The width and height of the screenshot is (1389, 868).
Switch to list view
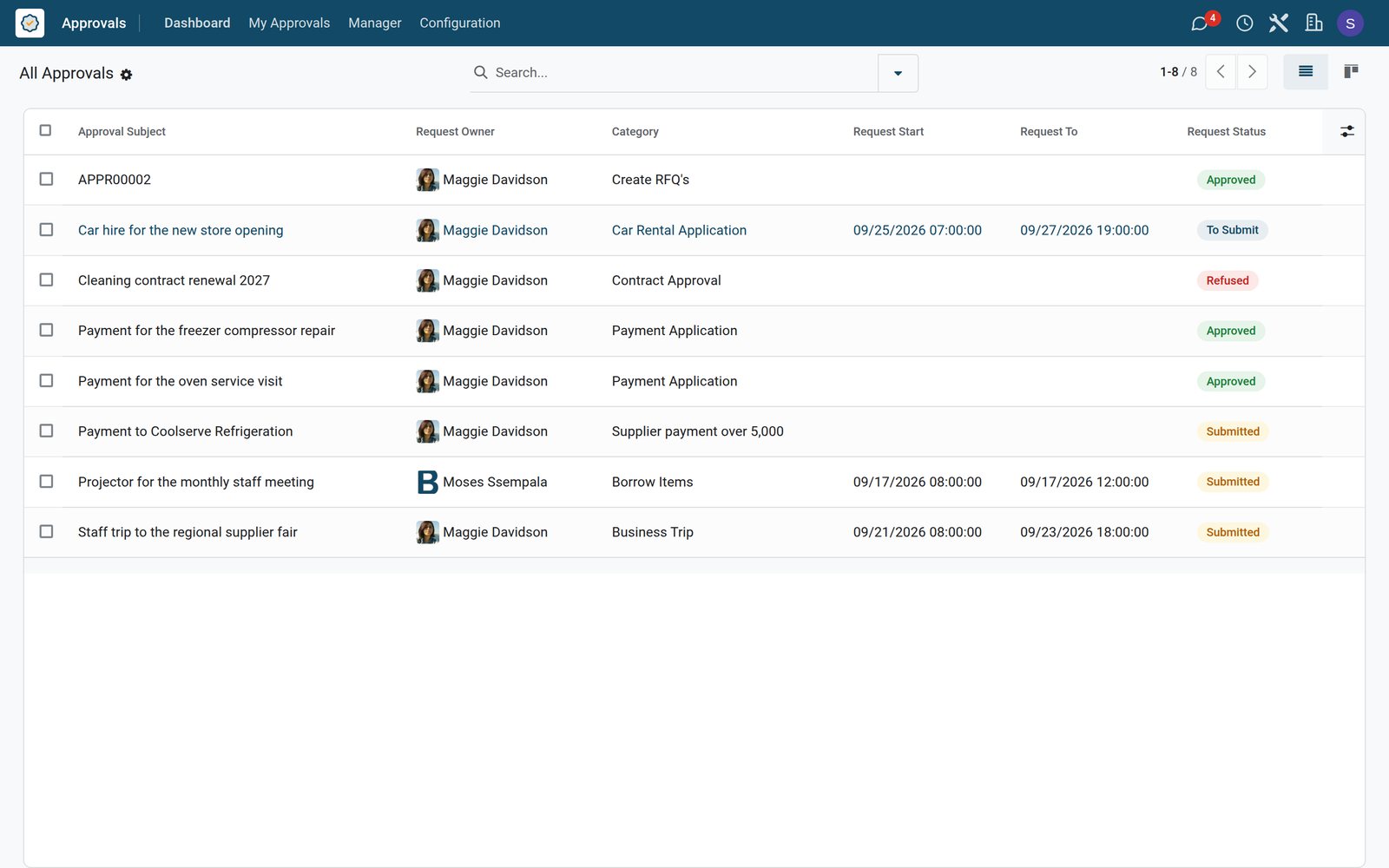(1305, 72)
